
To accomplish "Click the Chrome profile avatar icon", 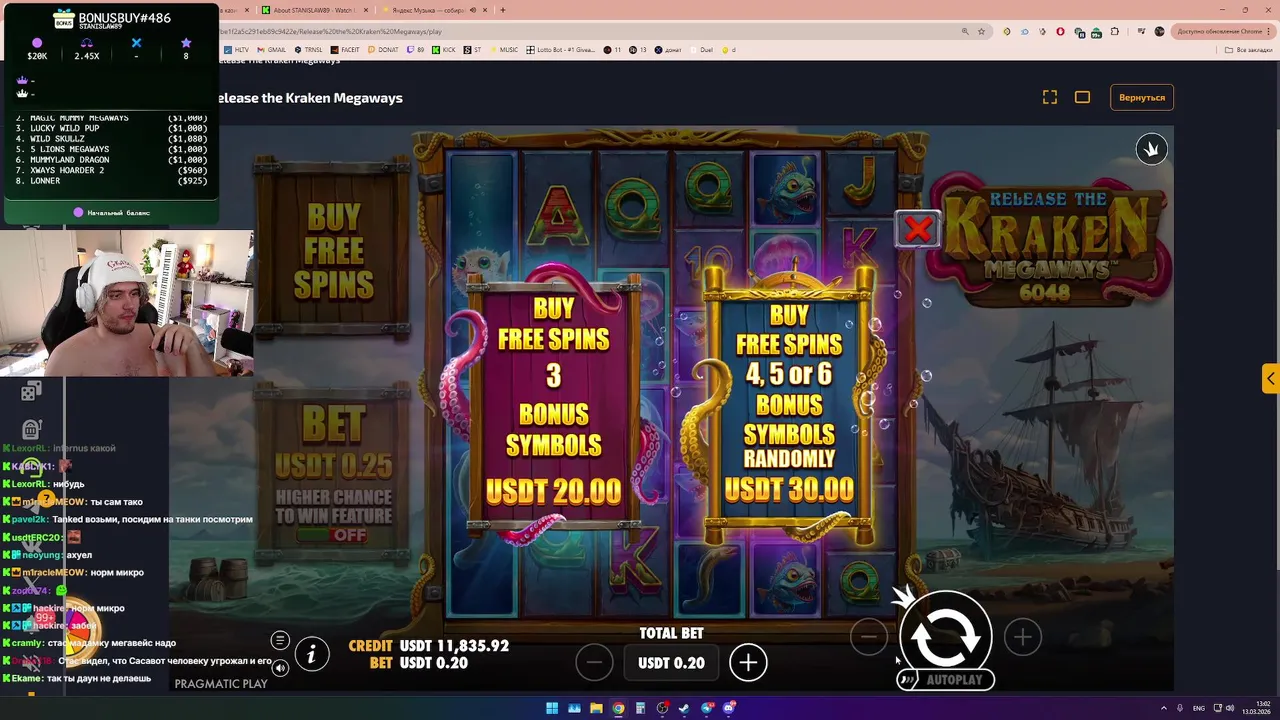I will coord(1159,31).
